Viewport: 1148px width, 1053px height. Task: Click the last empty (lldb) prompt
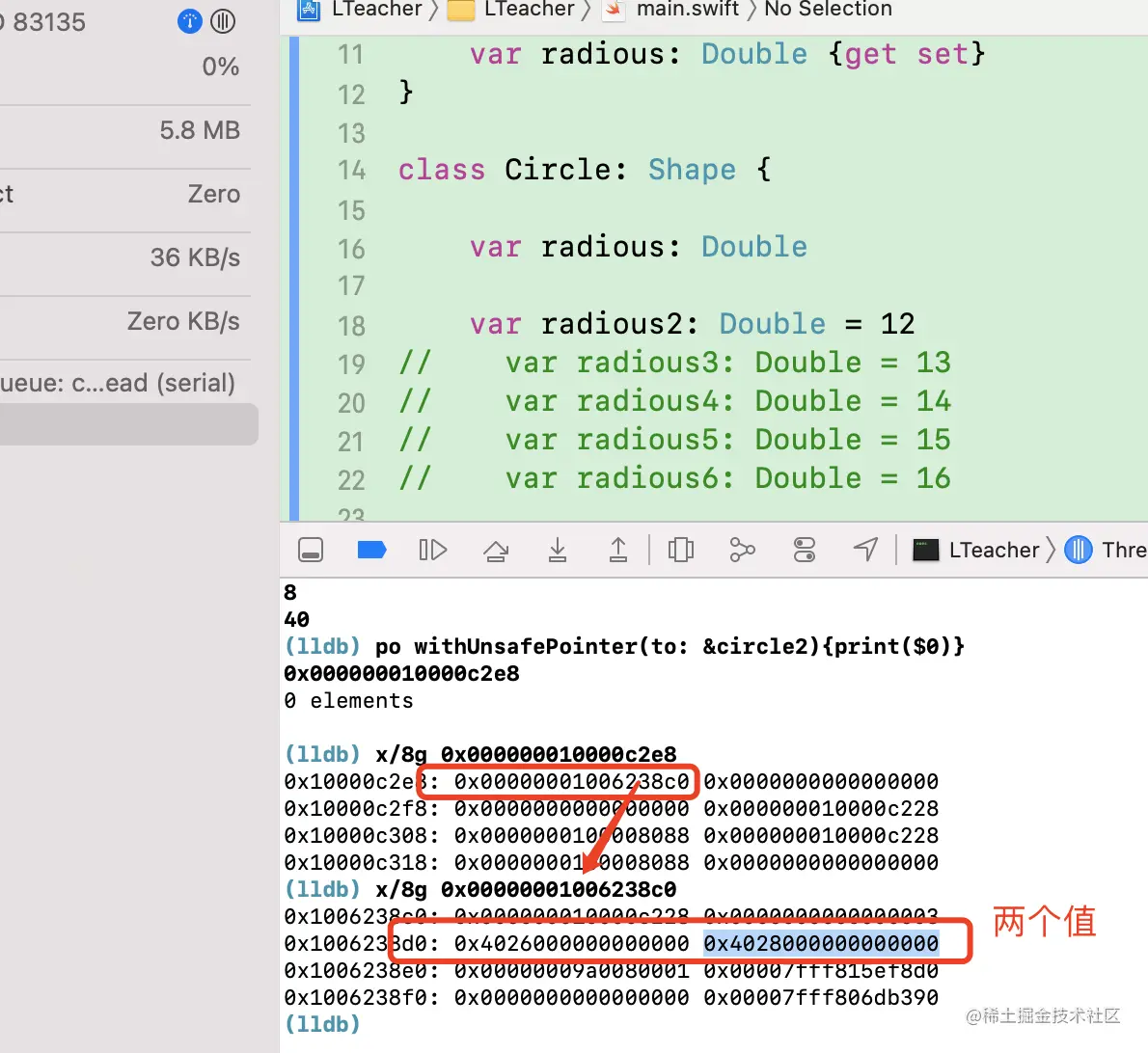322,1024
